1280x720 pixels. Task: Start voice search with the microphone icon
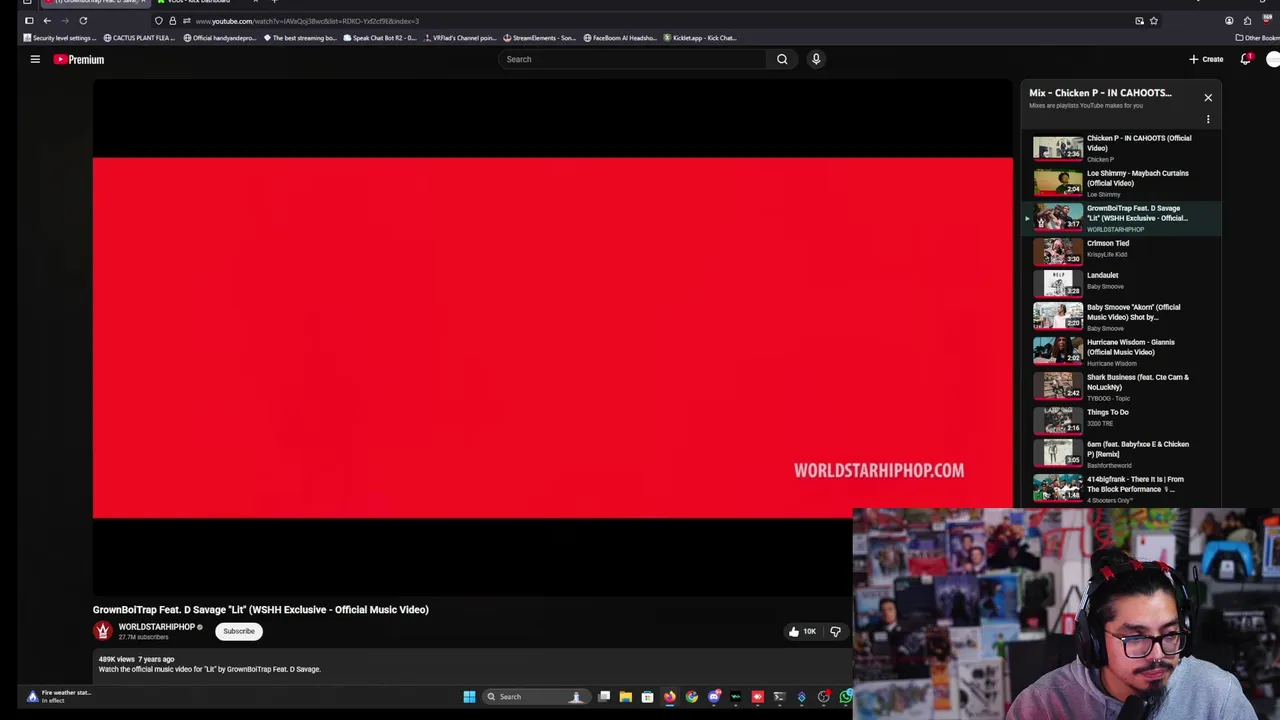coord(816,59)
